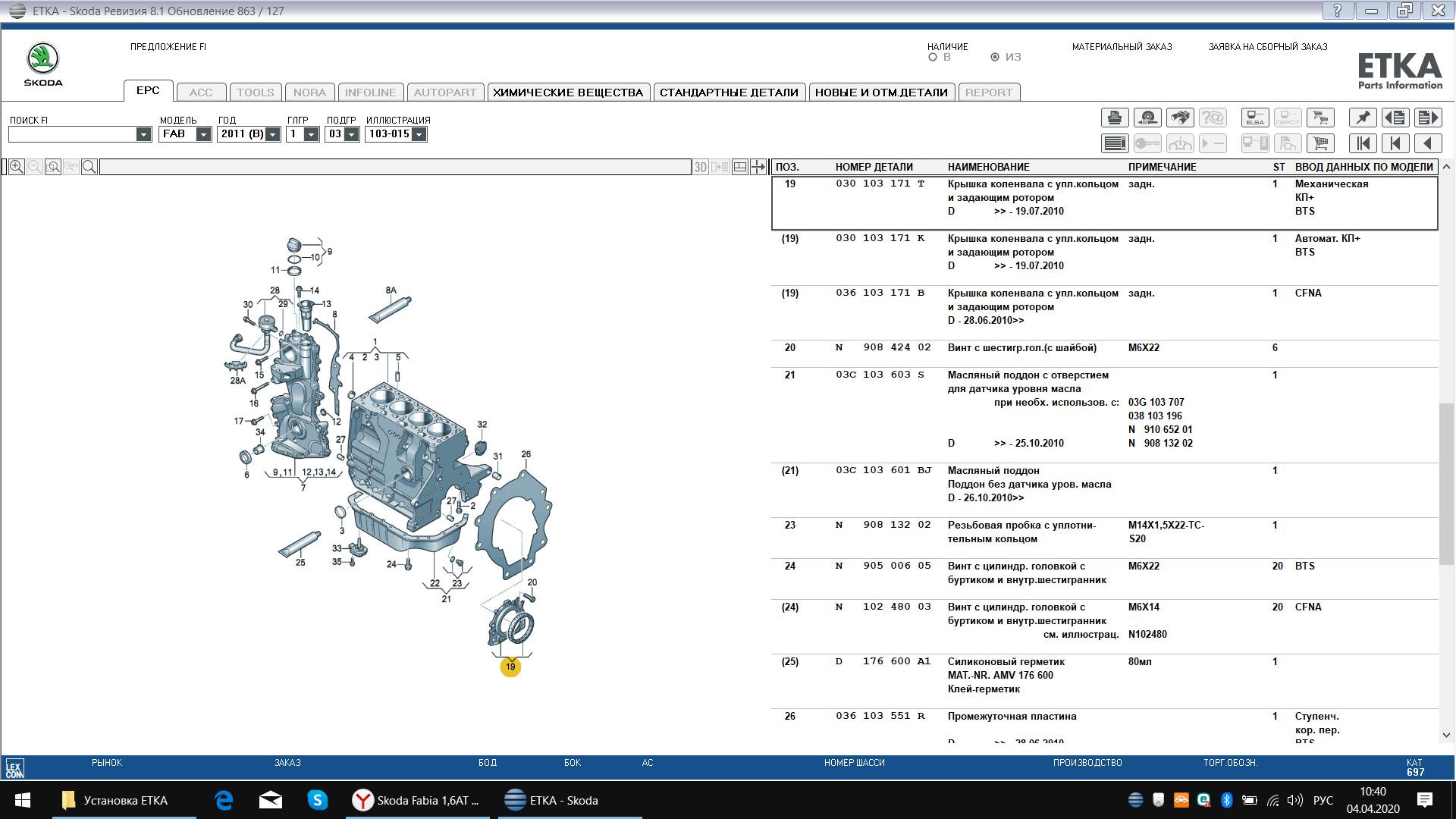The image size is (1456, 819).
Task: Select the 'В' availability radio button
Action: [x=933, y=57]
